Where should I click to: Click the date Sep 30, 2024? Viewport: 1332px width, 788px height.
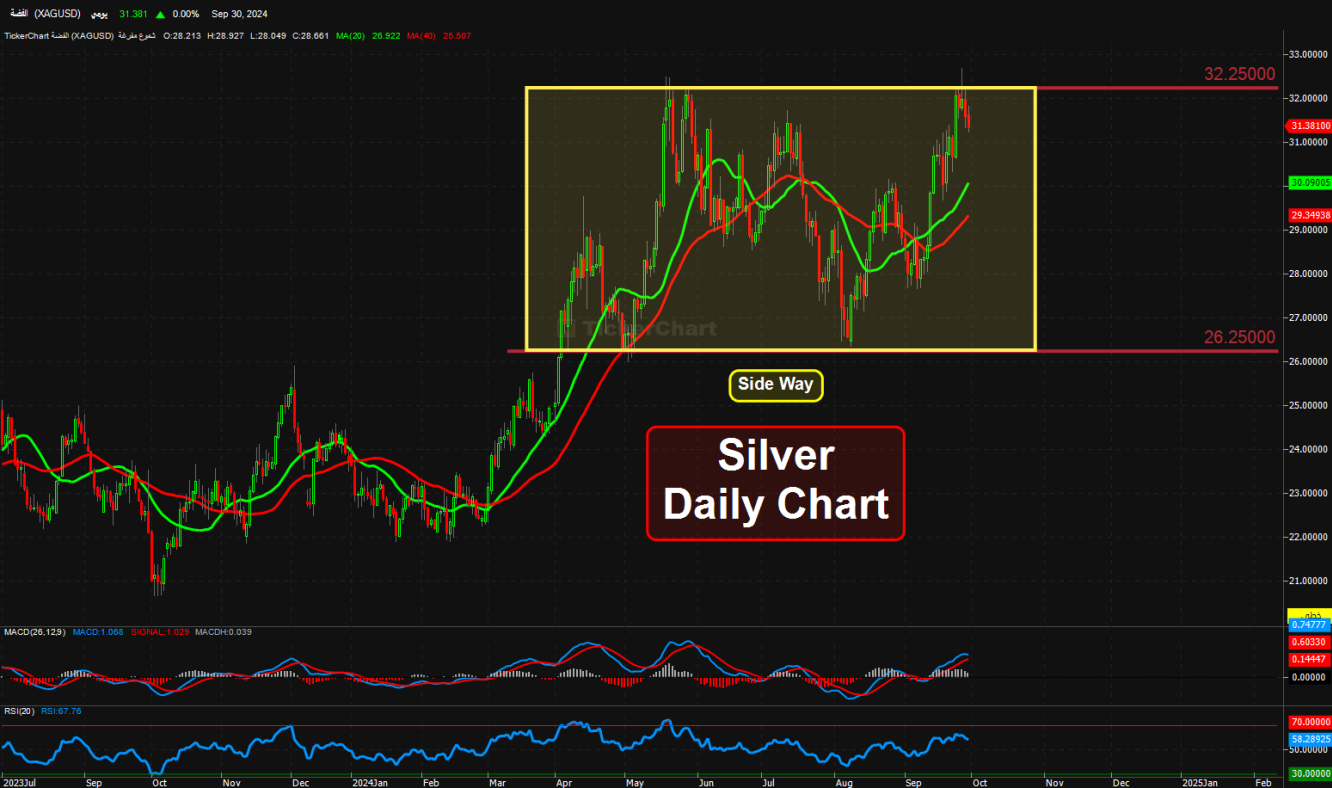(239, 14)
